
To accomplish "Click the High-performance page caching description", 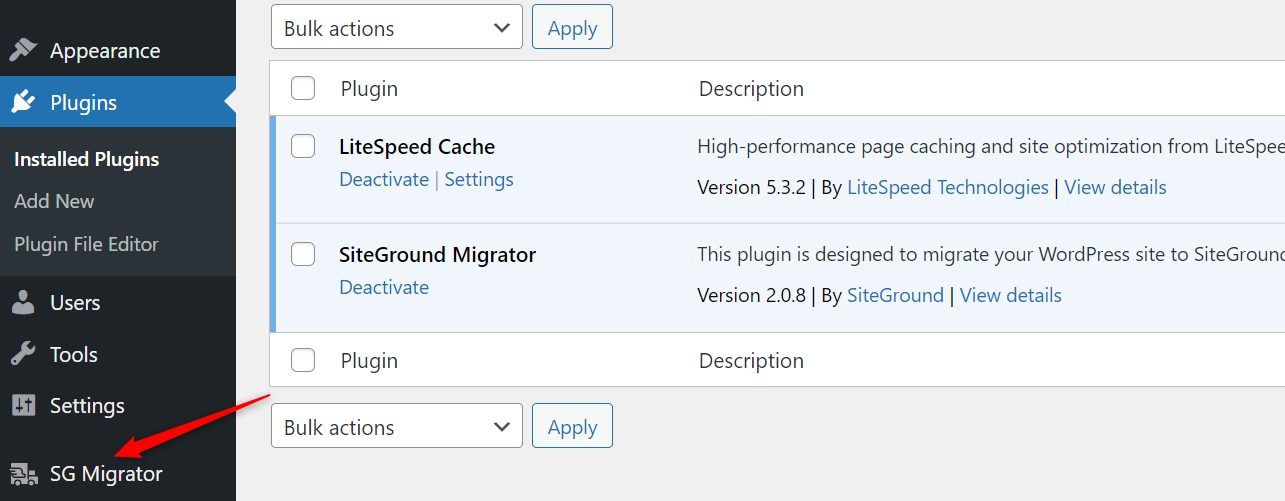I will [x=991, y=146].
